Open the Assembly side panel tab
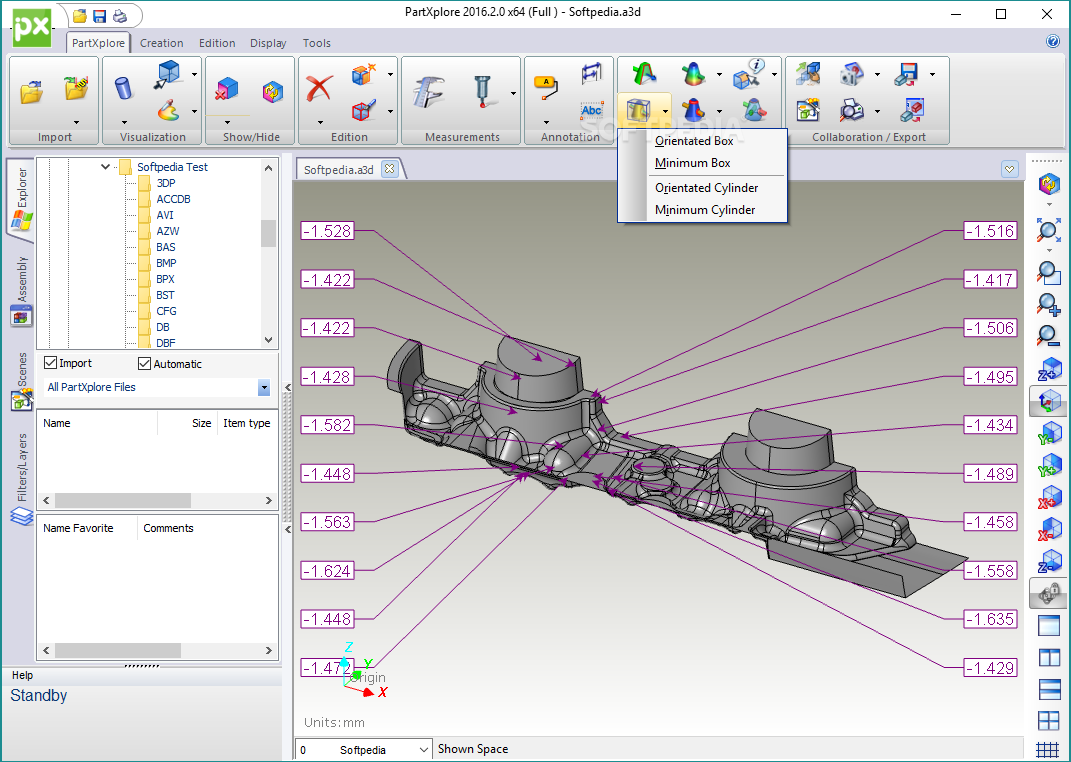The width and height of the screenshot is (1071, 762). tap(22, 290)
